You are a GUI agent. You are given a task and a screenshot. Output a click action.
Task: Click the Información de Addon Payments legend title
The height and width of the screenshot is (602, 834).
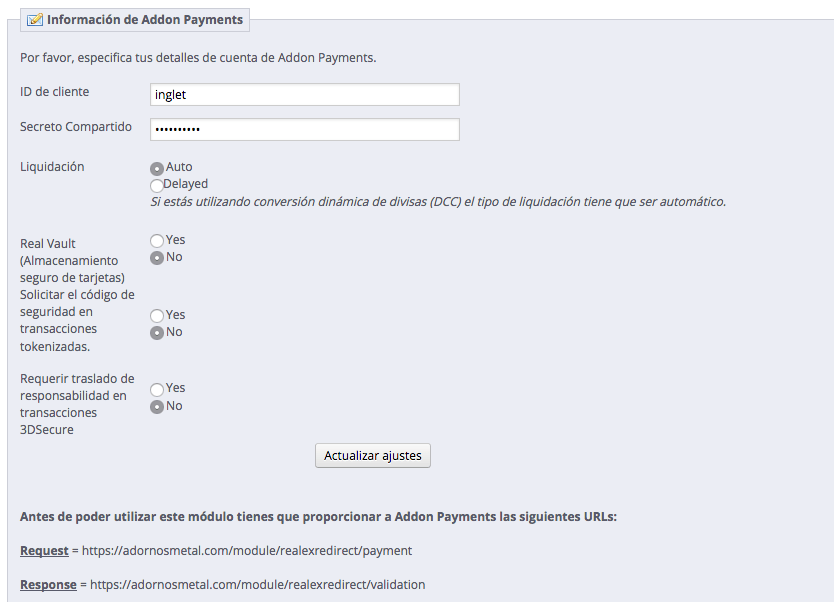[x=145, y=20]
